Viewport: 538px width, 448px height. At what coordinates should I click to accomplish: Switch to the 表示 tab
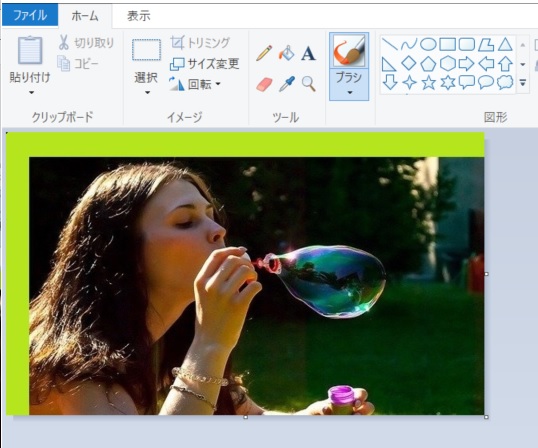tap(139, 16)
